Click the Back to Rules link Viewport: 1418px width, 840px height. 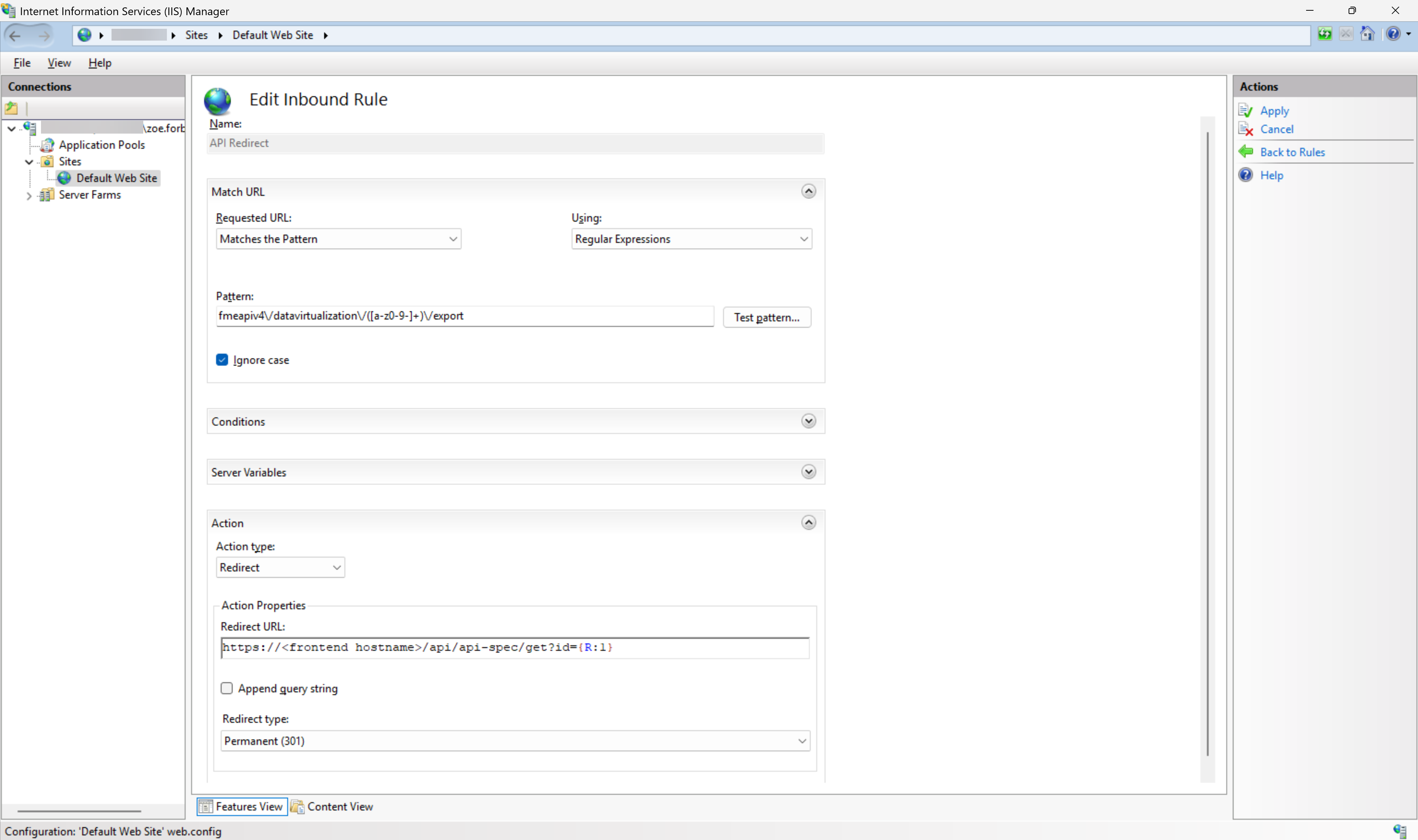[1293, 152]
